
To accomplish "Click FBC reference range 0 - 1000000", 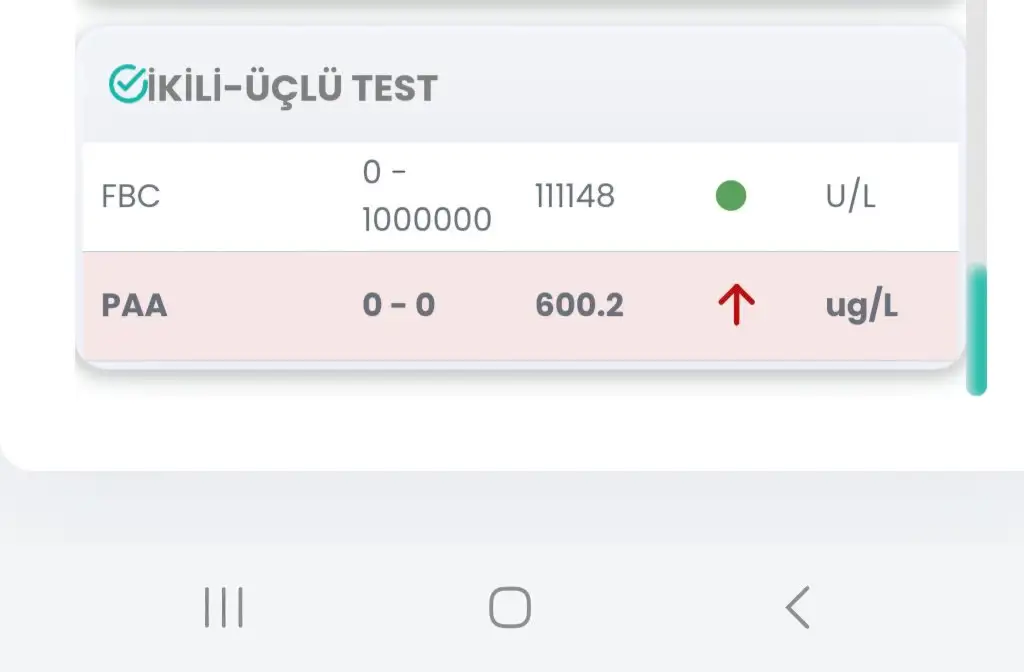I will 426,196.
